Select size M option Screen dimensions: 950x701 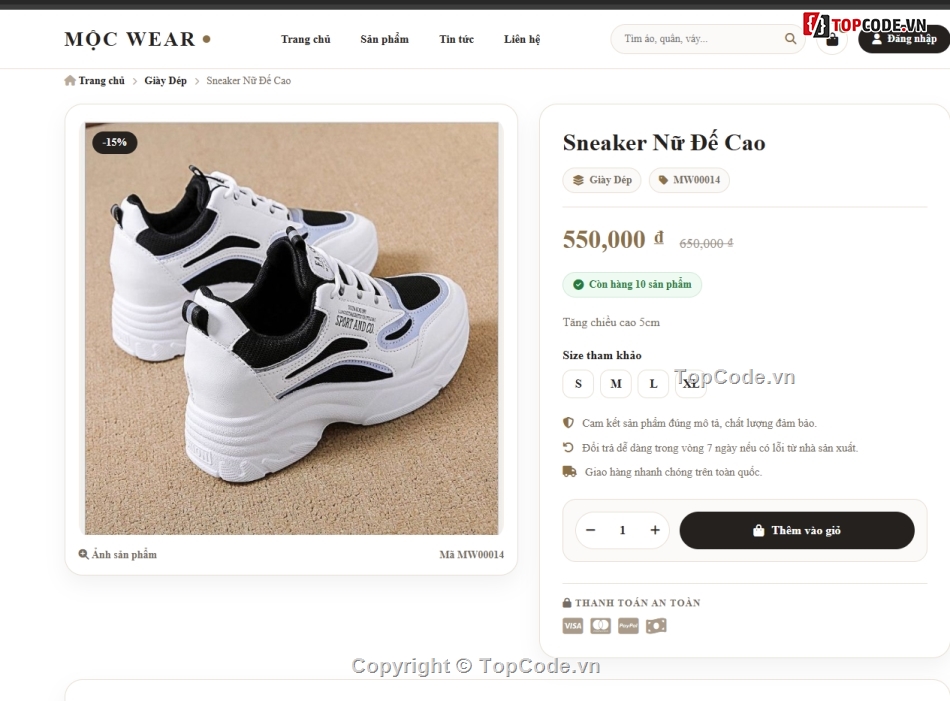616,384
